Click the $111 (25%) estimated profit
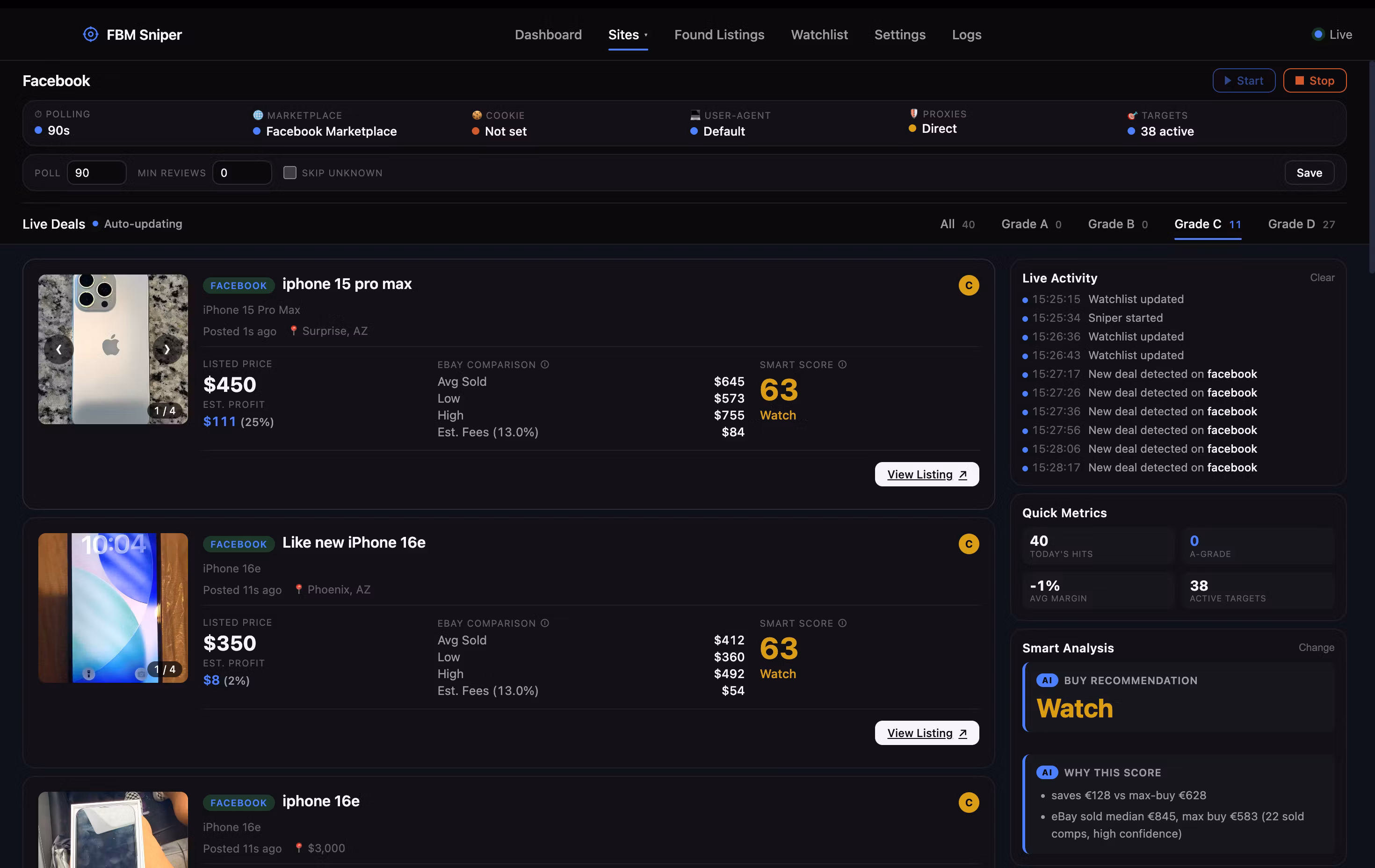The image size is (1375, 868). 239,421
